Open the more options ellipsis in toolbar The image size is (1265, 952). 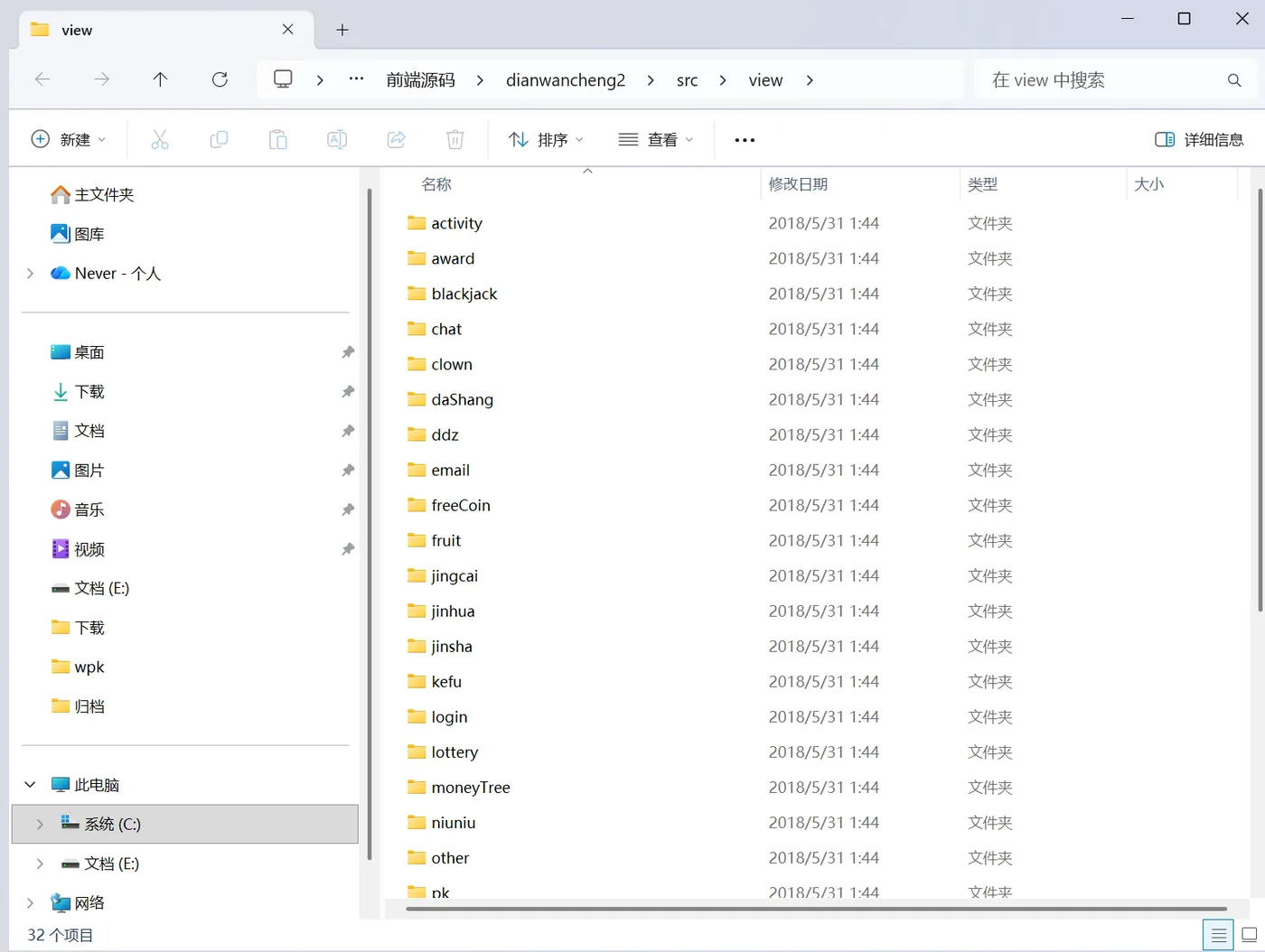[745, 140]
